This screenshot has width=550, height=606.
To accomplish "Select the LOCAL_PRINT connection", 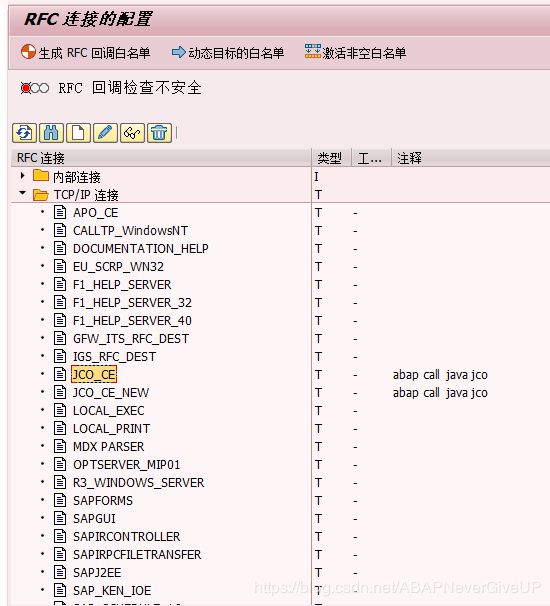I will click(111, 429).
